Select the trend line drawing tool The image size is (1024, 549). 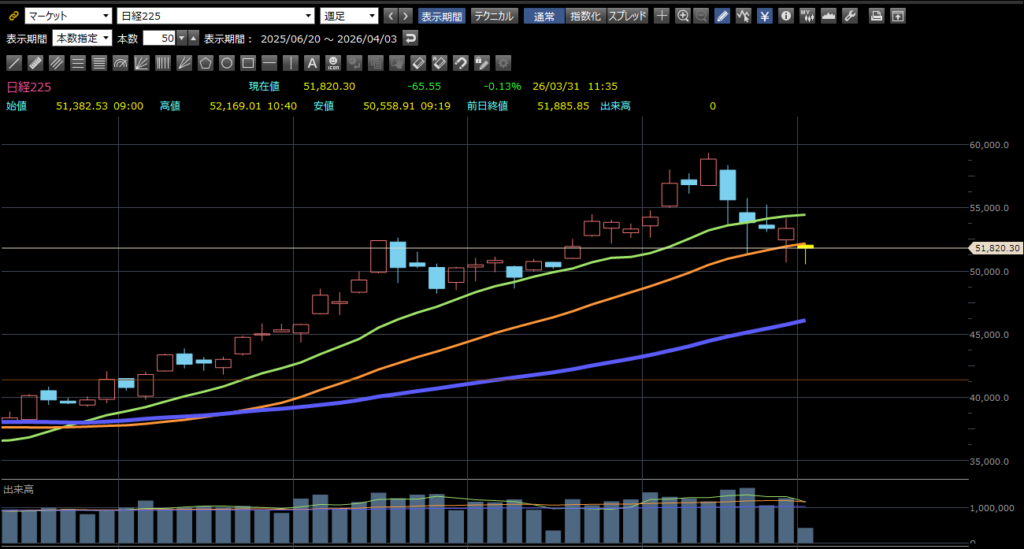pos(15,62)
